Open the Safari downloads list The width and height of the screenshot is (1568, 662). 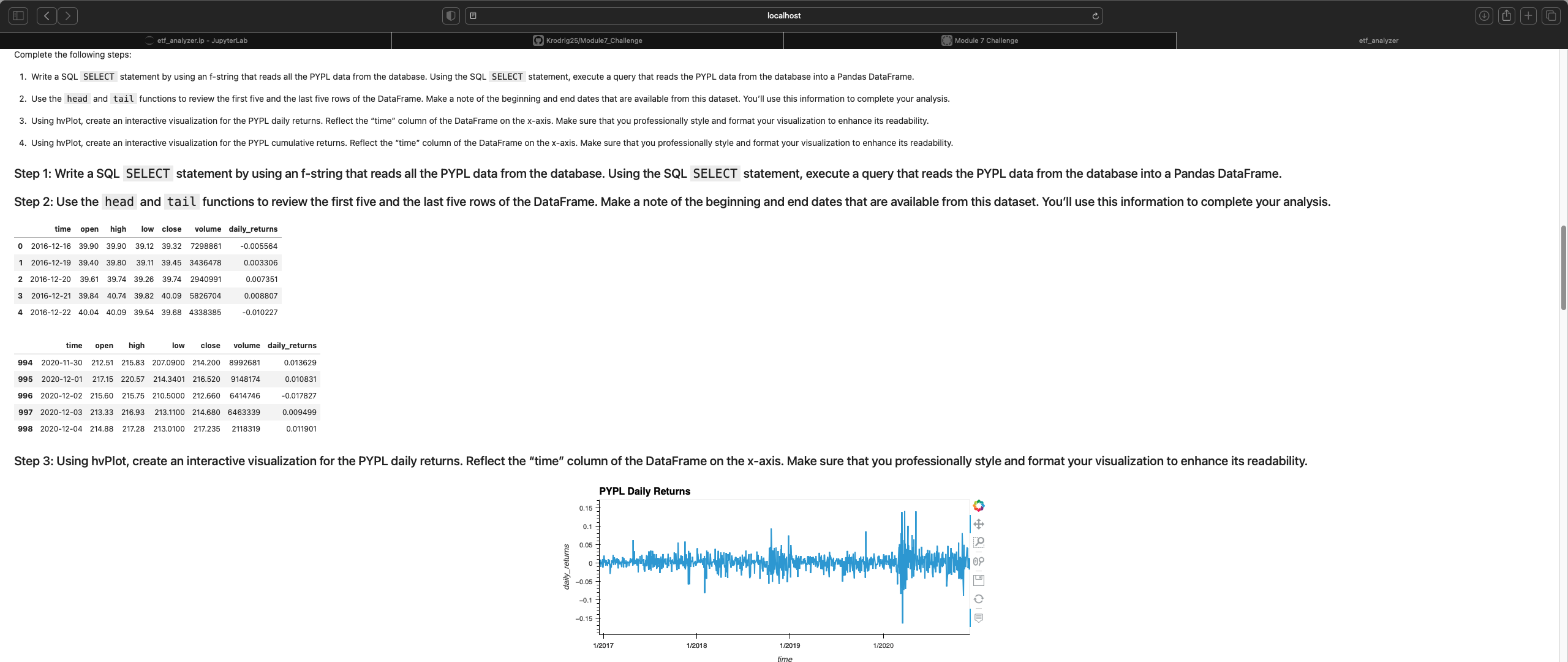(1484, 16)
